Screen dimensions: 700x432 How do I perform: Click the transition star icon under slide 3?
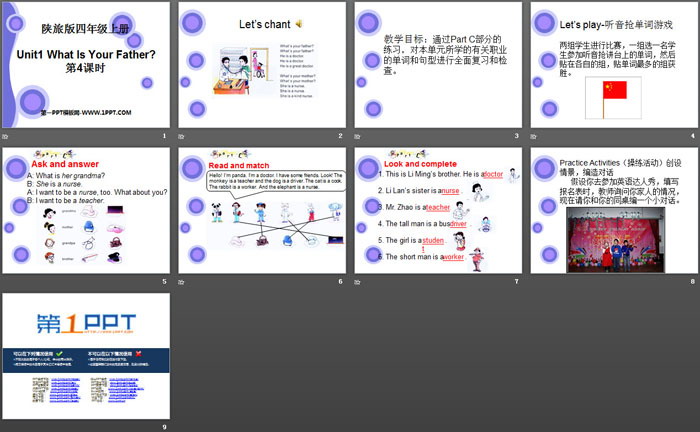coord(357,136)
